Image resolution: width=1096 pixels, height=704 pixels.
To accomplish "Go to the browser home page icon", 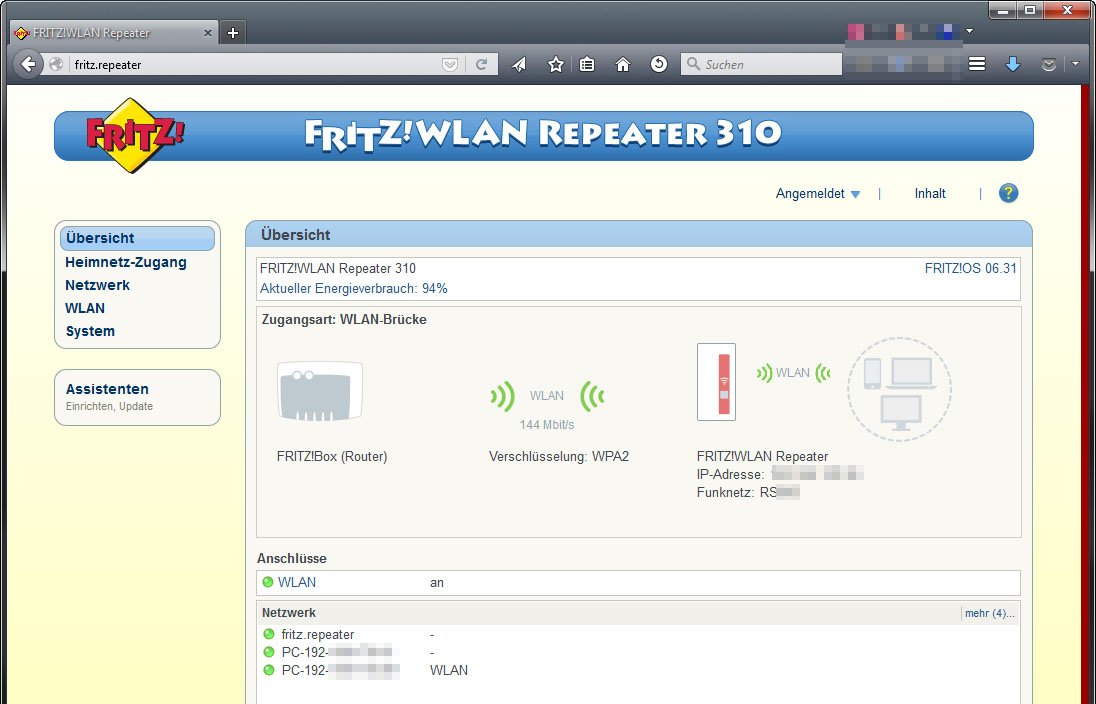I will 623,64.
